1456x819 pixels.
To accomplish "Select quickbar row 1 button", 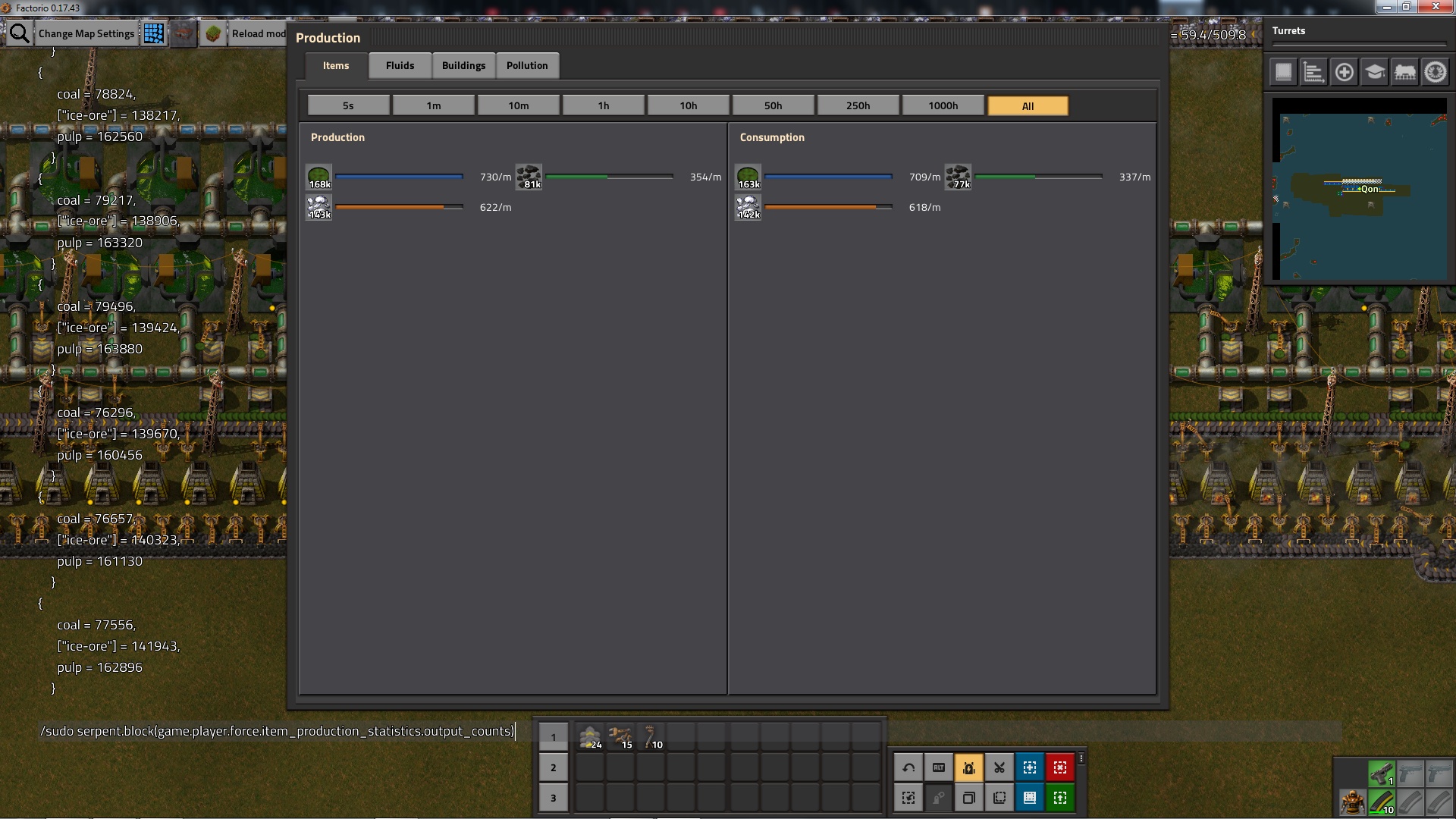I will coord(553,737).
